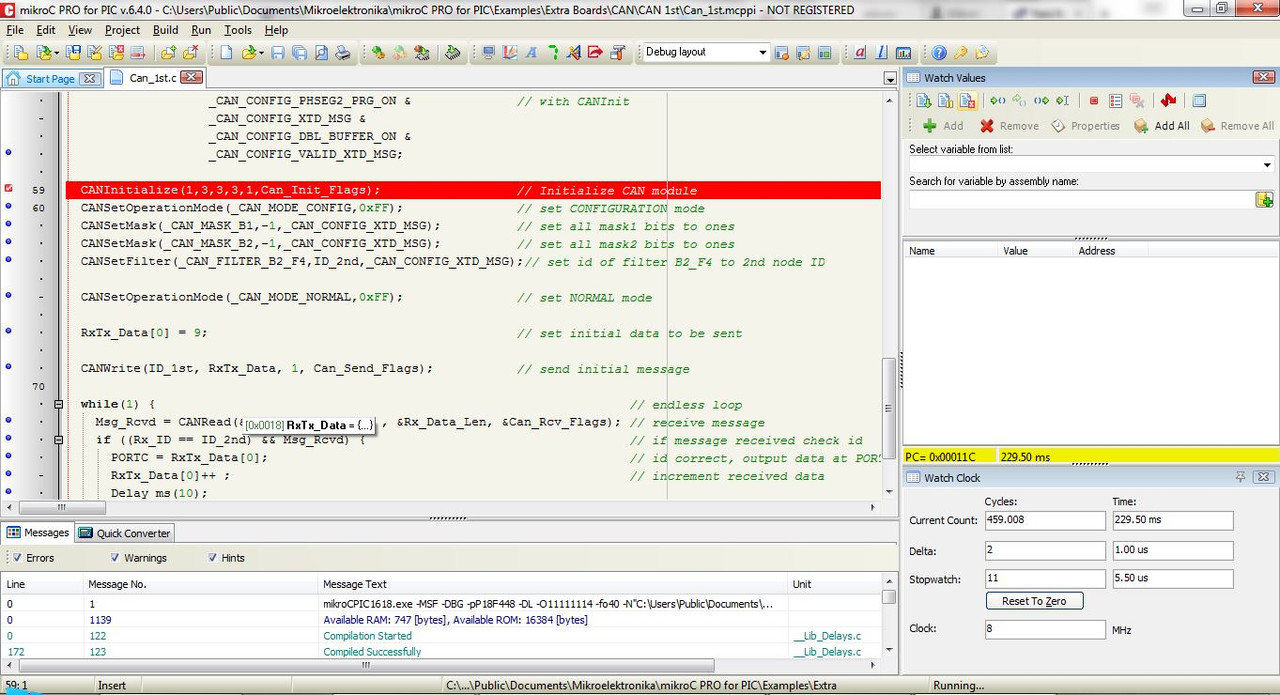Click the Program chip icon
Viewport: 1280px width, 695px height.
click(452, 52)
